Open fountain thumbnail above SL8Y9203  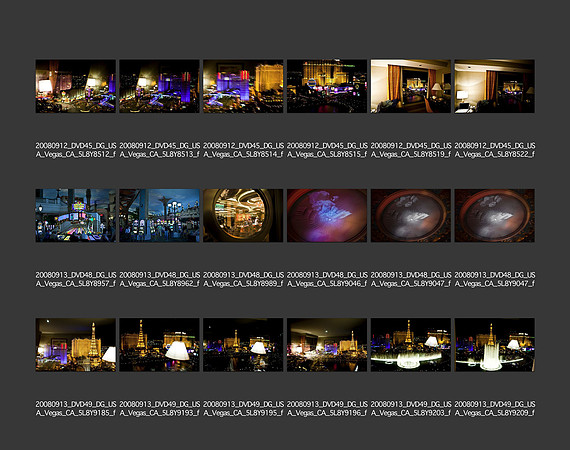click(411, 345)
